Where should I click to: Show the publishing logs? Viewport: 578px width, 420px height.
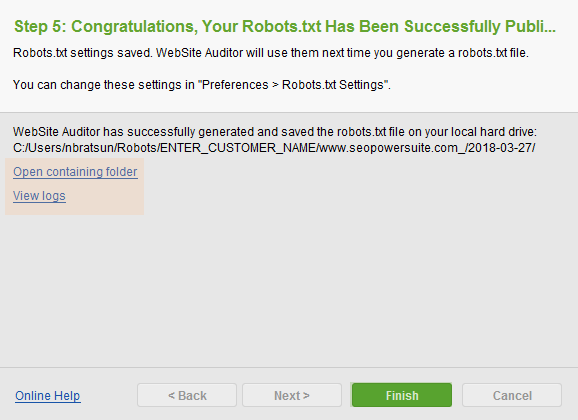(39, 196)
